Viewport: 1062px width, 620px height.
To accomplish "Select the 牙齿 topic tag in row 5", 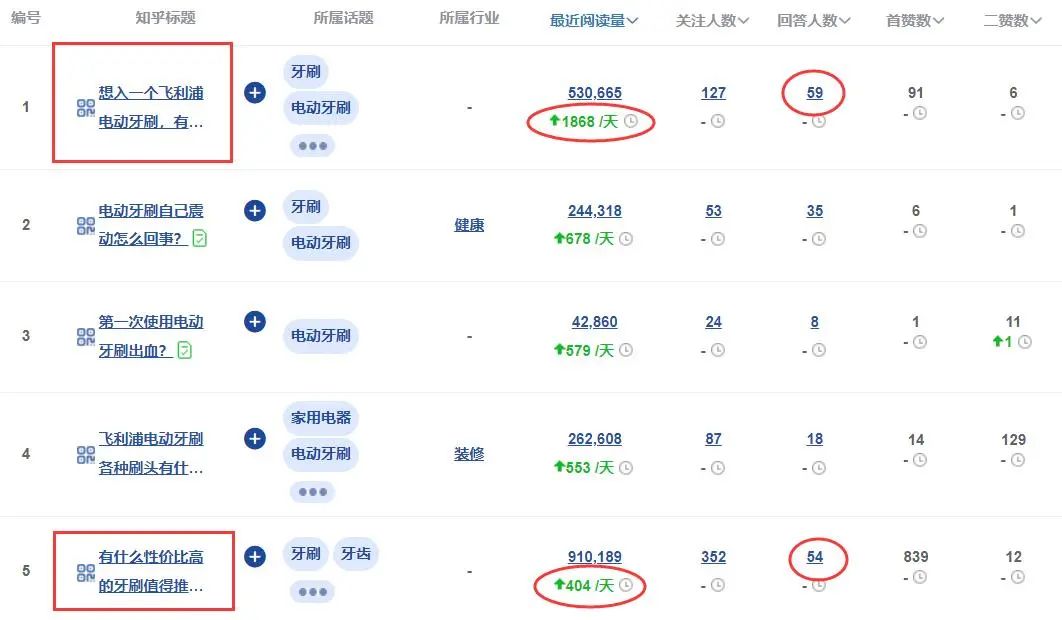I will click(x=356, y=554).
